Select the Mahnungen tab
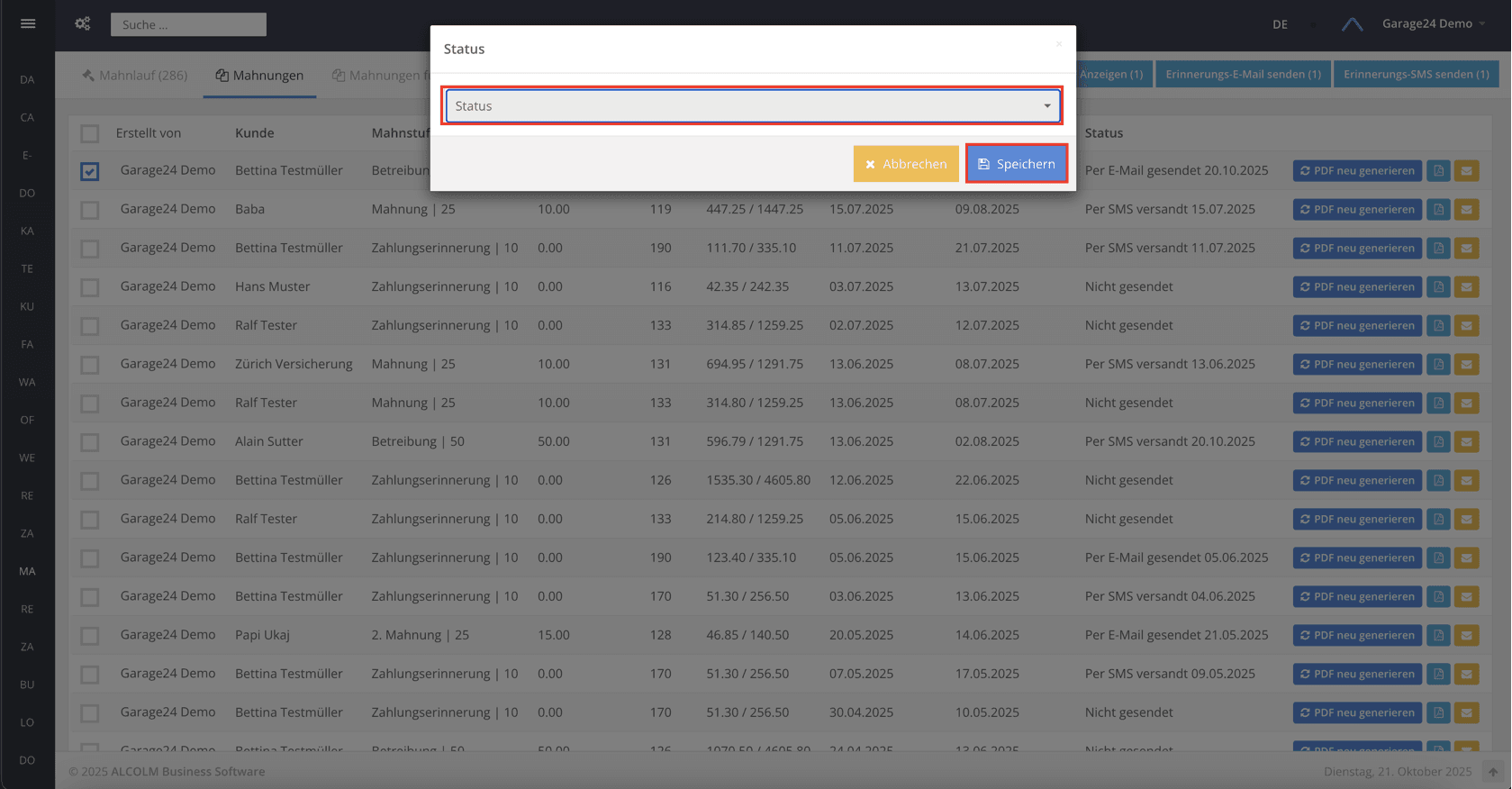 tap(259, 76)
